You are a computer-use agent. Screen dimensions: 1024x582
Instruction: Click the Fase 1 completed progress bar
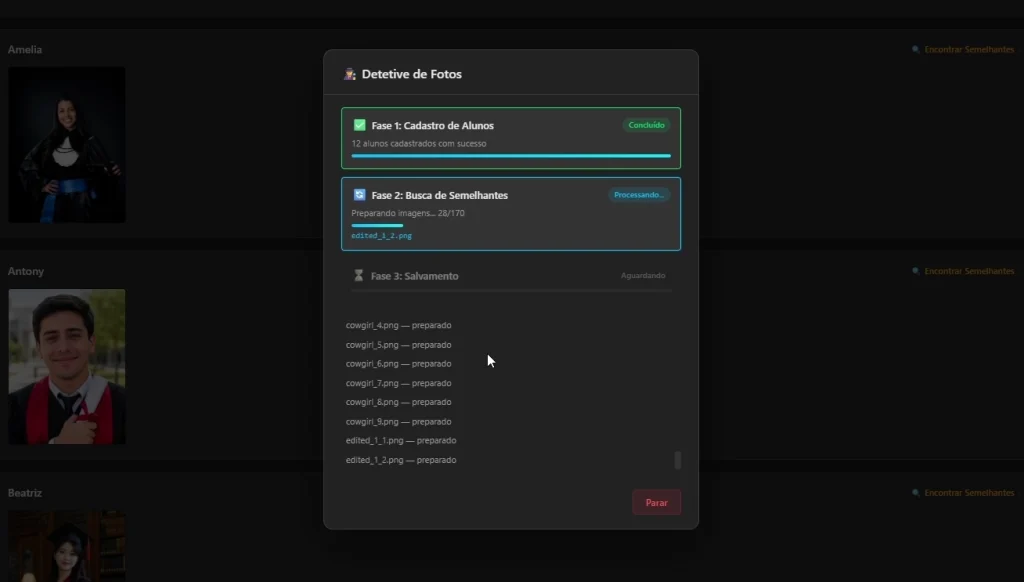[x=511, y=155]
